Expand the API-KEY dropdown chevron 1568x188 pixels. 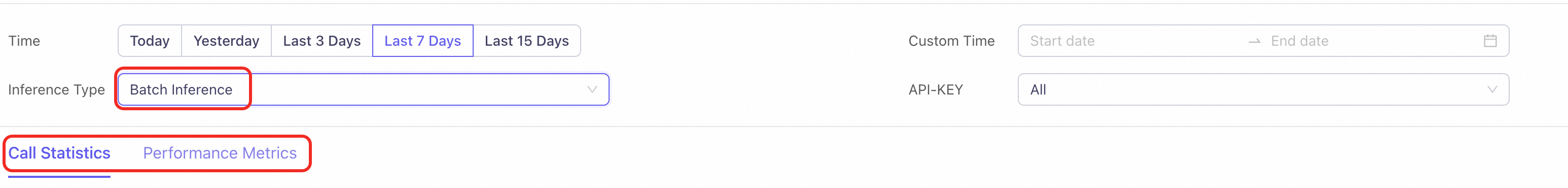coord(1492,90)
